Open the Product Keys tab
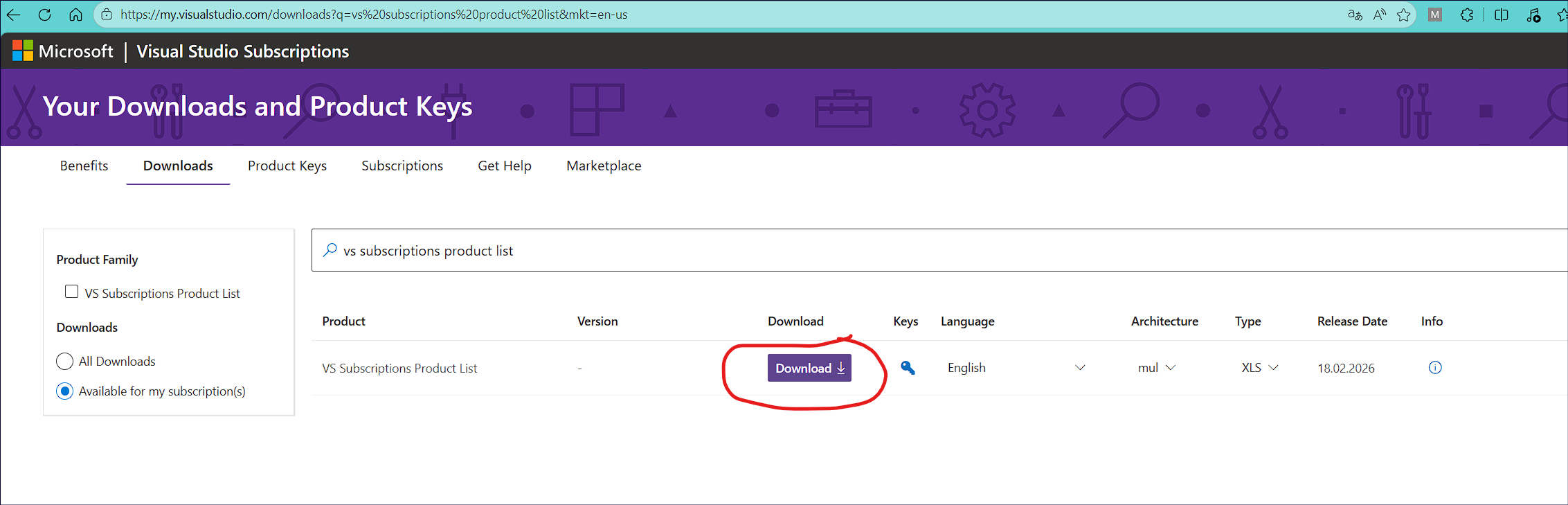 287,166
